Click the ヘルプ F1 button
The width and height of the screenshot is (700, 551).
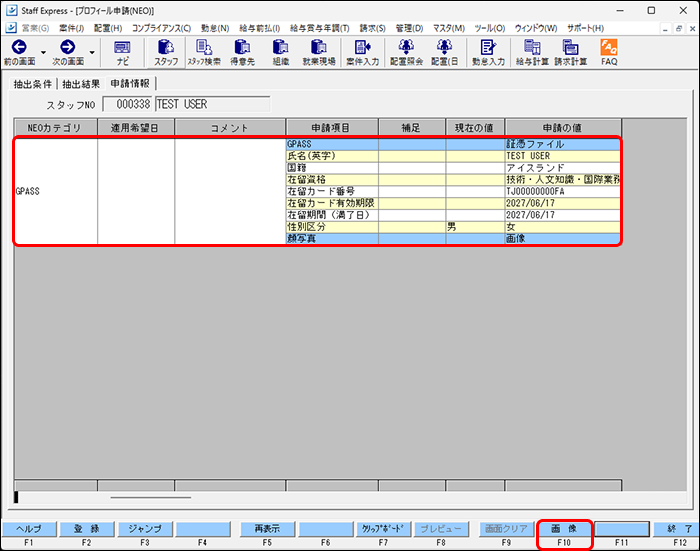click(x=29, y=529)
